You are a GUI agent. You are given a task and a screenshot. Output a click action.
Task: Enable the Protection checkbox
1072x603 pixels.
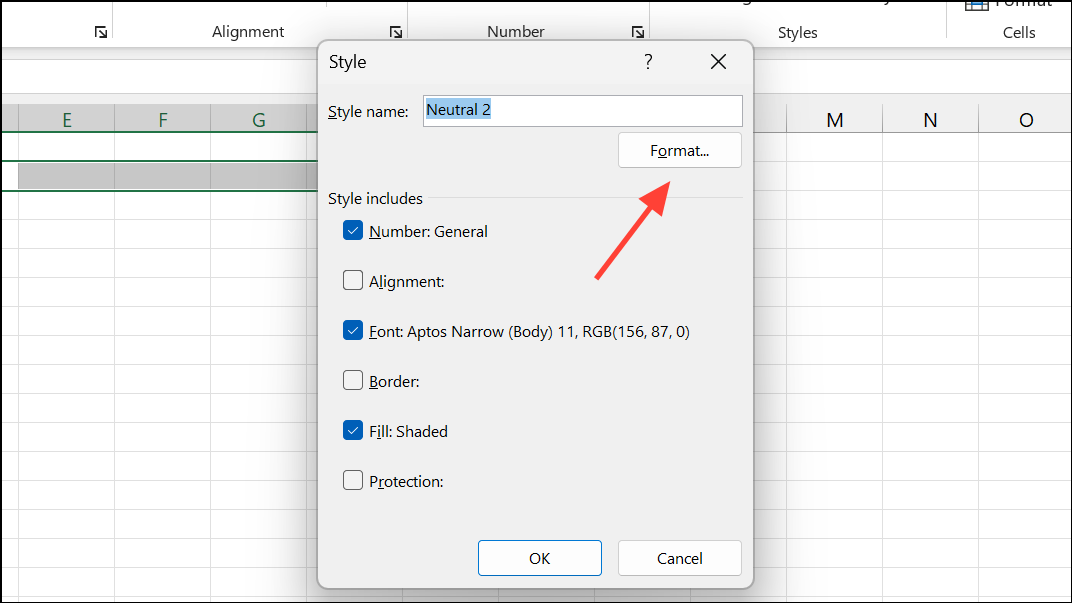(x=353, y=480)
